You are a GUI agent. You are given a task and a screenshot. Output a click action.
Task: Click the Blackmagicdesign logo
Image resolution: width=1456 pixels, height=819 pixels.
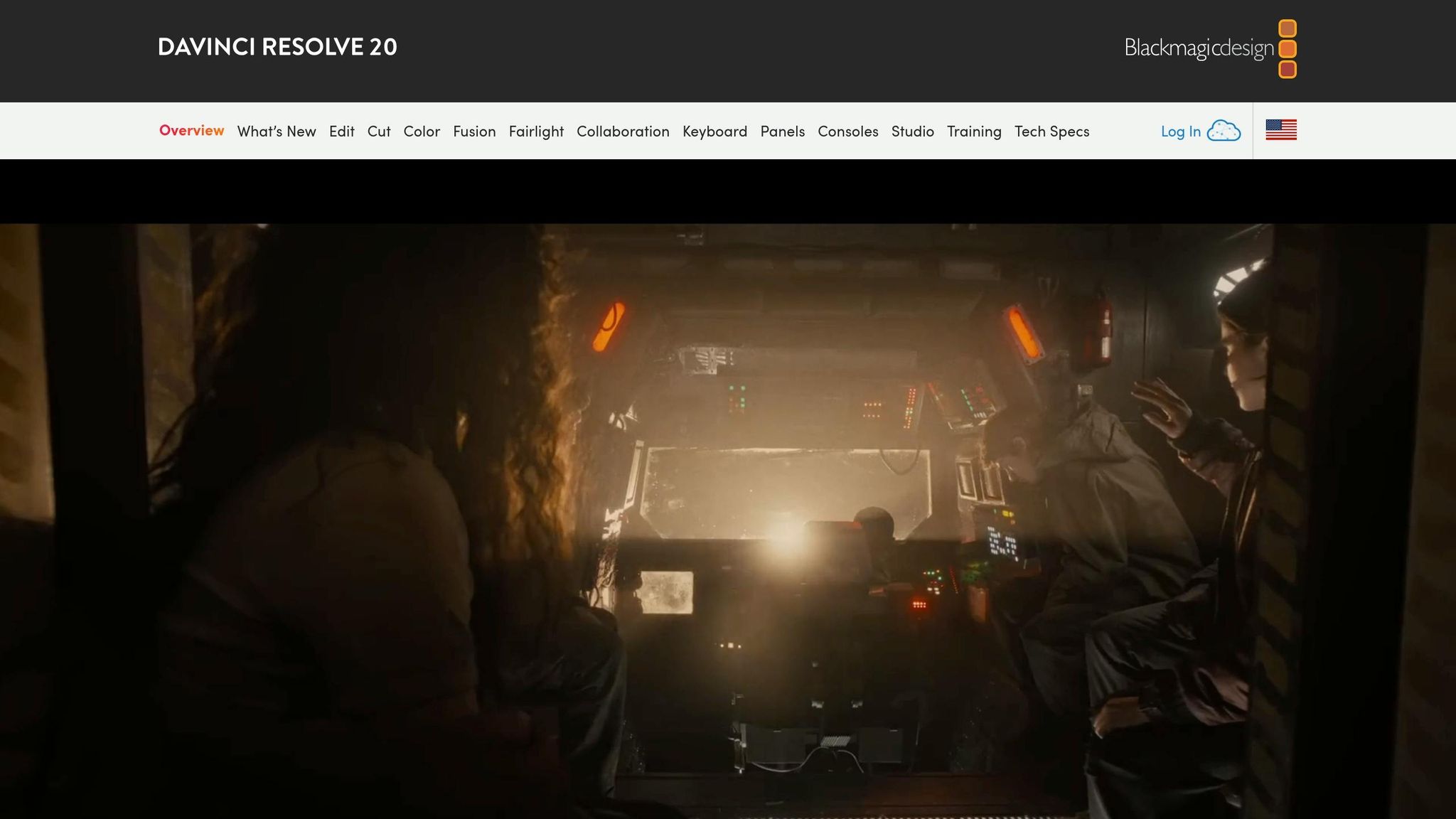1199,48
